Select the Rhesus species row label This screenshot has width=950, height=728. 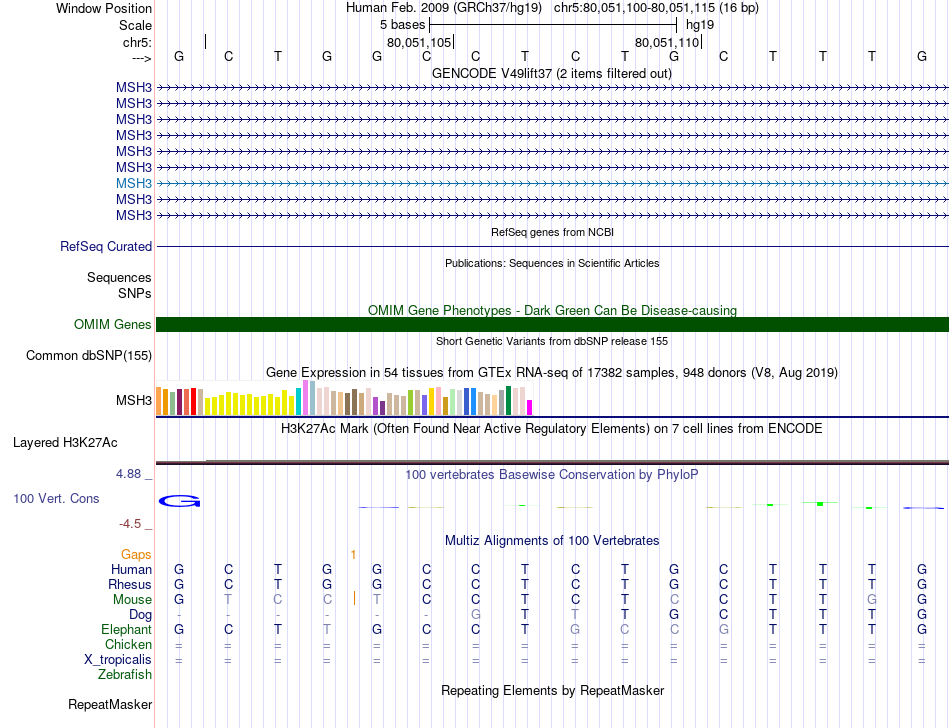point(130,584)
